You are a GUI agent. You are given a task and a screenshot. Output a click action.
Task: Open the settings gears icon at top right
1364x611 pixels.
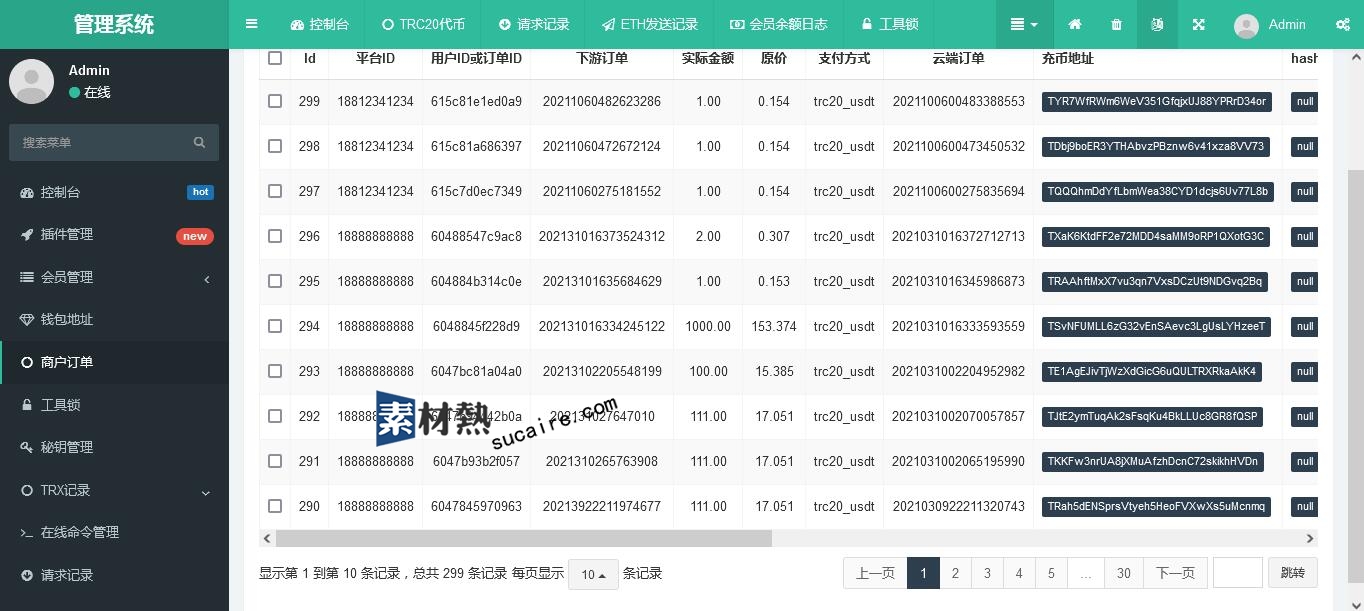point(1342,24)
